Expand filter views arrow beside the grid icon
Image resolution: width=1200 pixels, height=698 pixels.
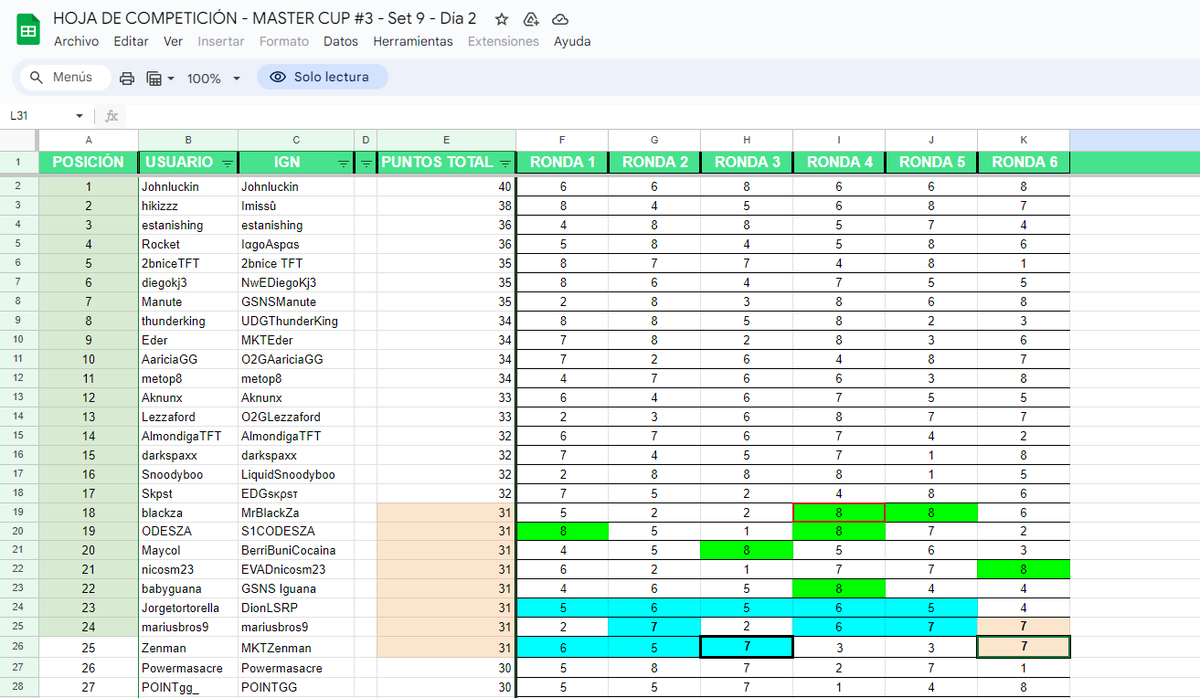point(171,78)
